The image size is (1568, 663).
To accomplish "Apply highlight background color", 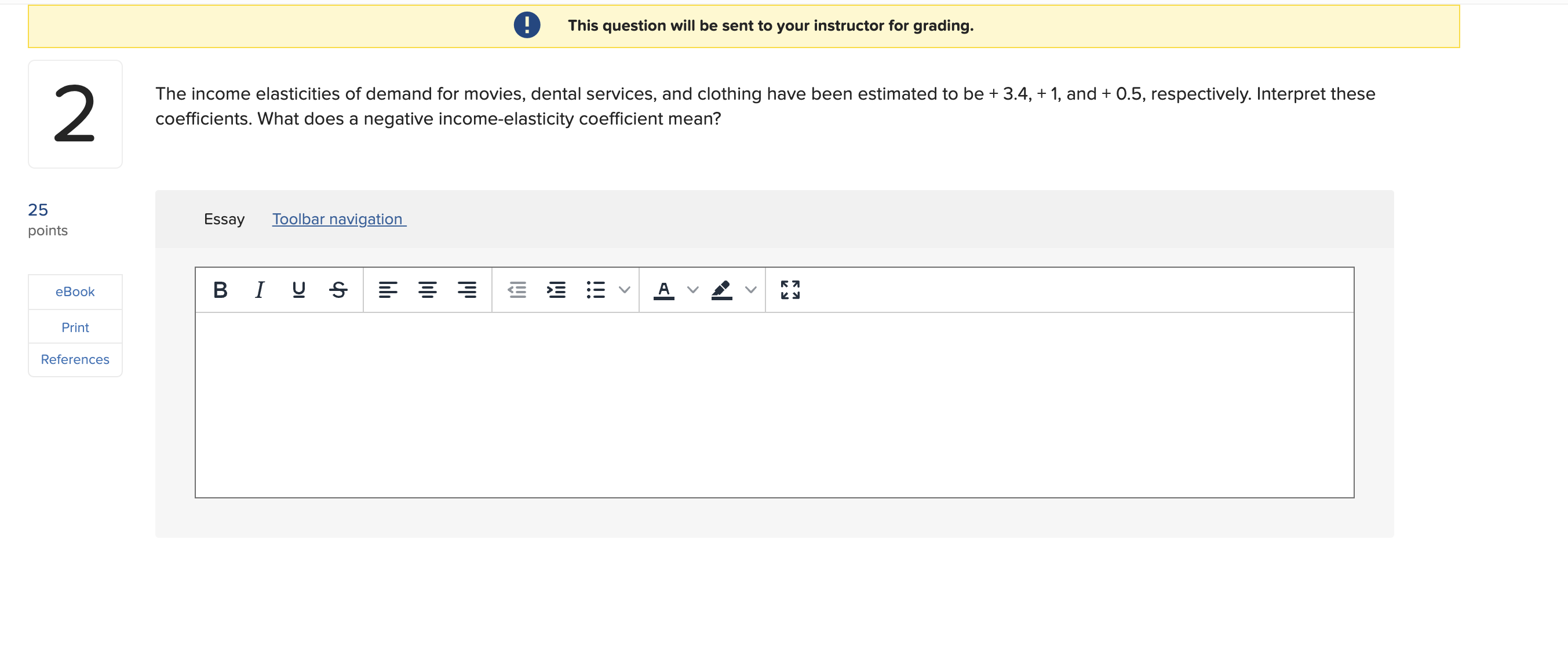I will point(722,290).
